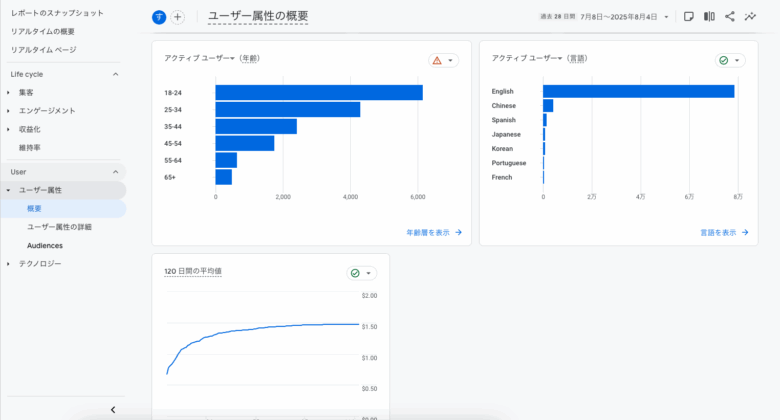The image size is (780, 420).
Task: Collapse the sidebar with left chevron
Action: 113,410
